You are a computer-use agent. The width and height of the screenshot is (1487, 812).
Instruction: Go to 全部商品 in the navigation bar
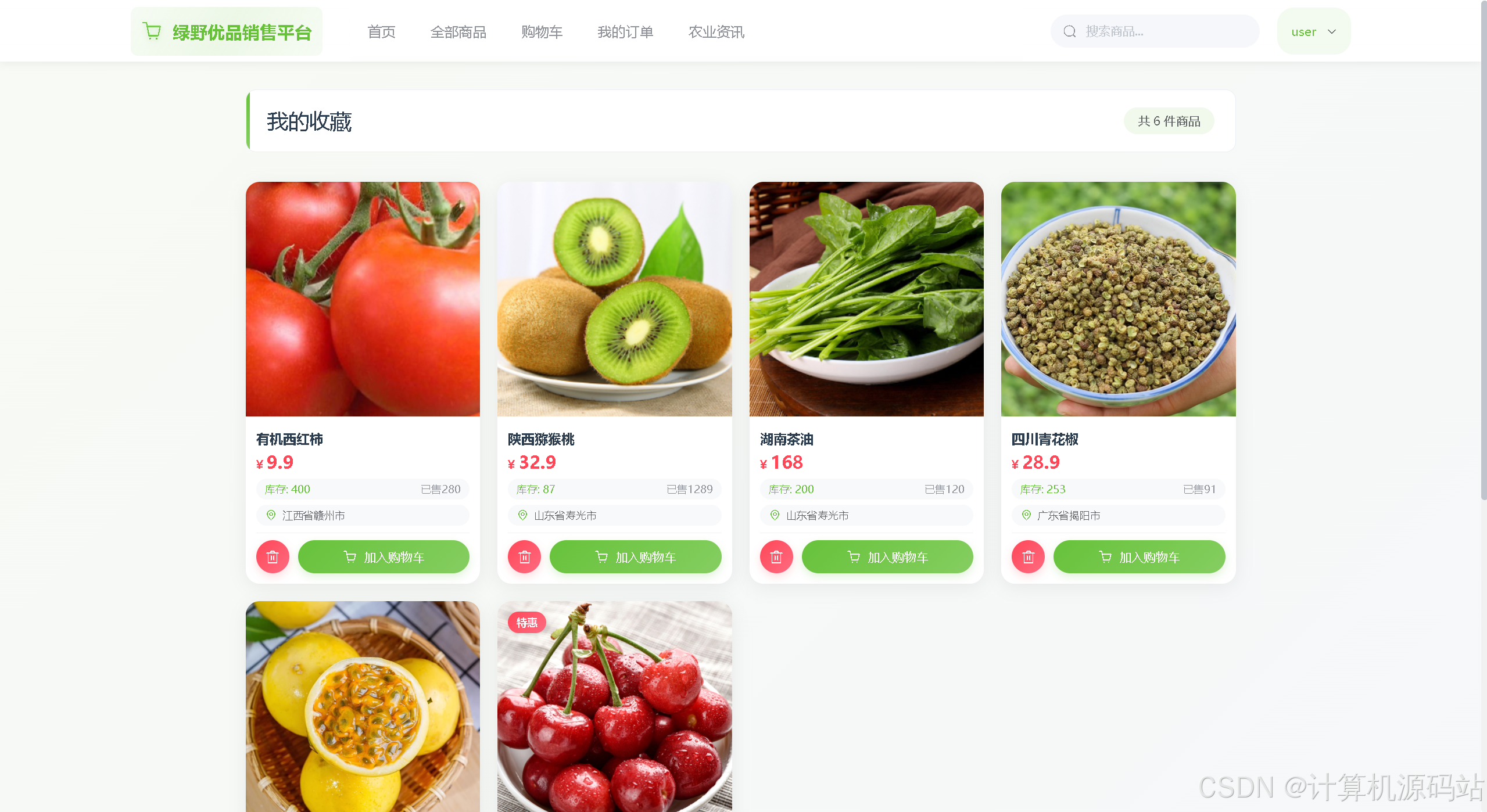458,32
